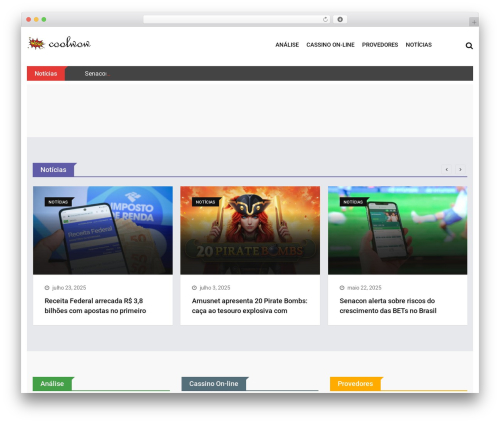Click the Senacon ticker headline
This screenshot has width=500, height=423.
pyautogui.click(x=97, y=73)
